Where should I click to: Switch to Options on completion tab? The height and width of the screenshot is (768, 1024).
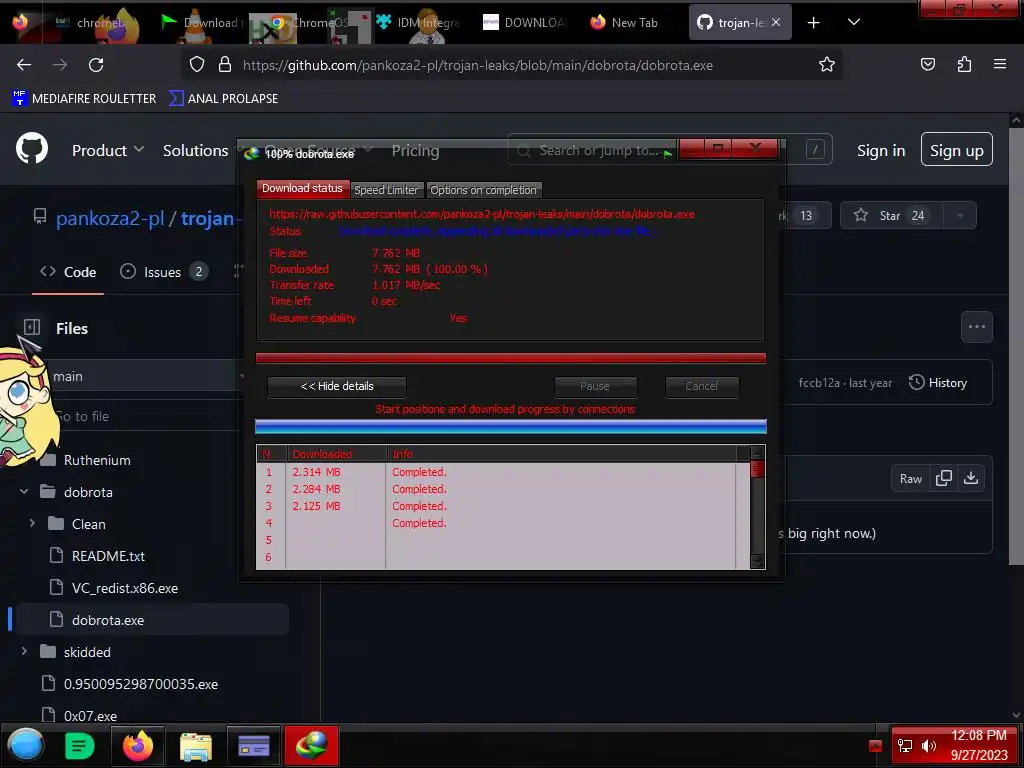coord(483,190)
